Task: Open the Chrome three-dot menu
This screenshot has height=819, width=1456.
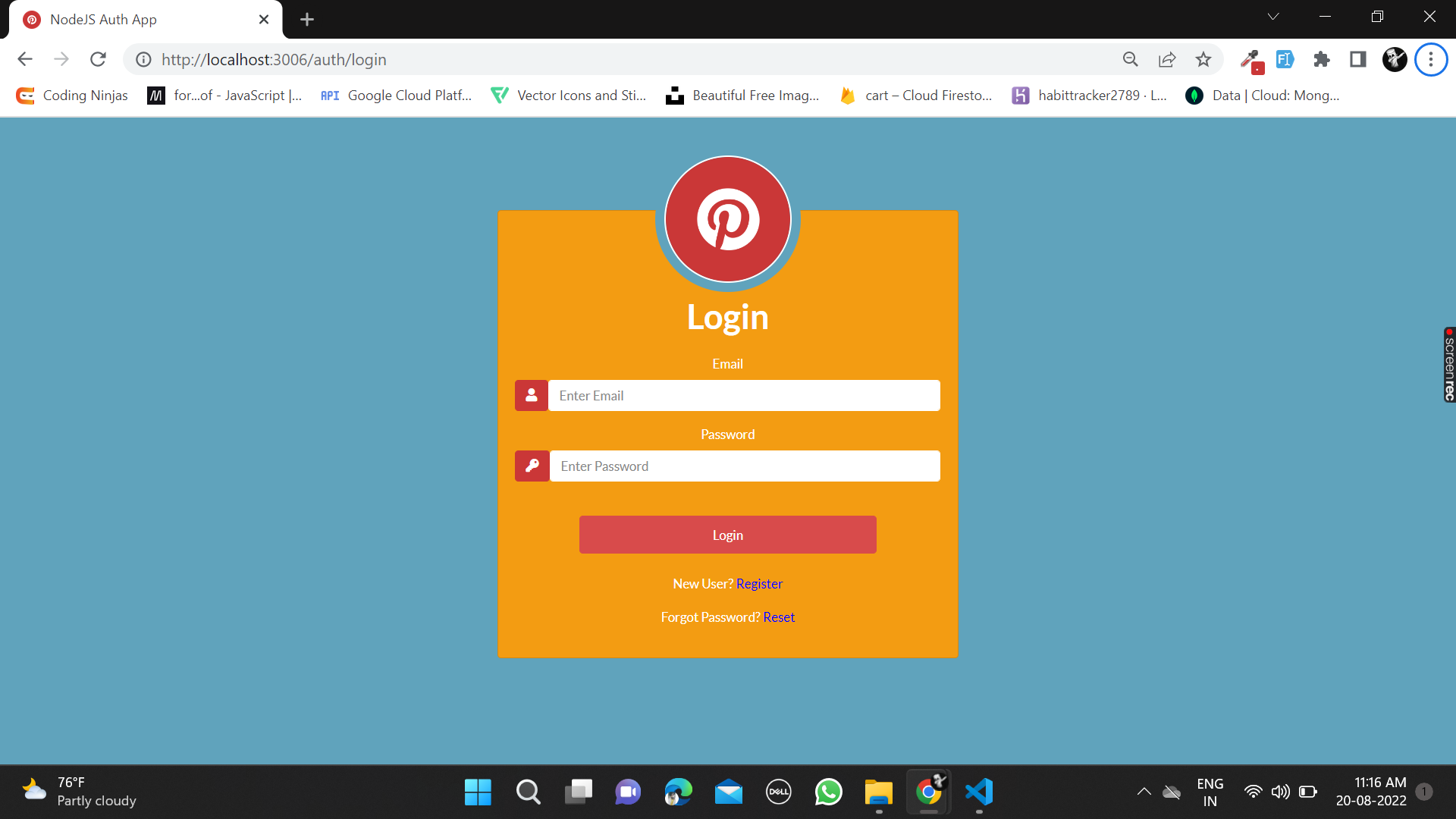Action: (1431, 59)
